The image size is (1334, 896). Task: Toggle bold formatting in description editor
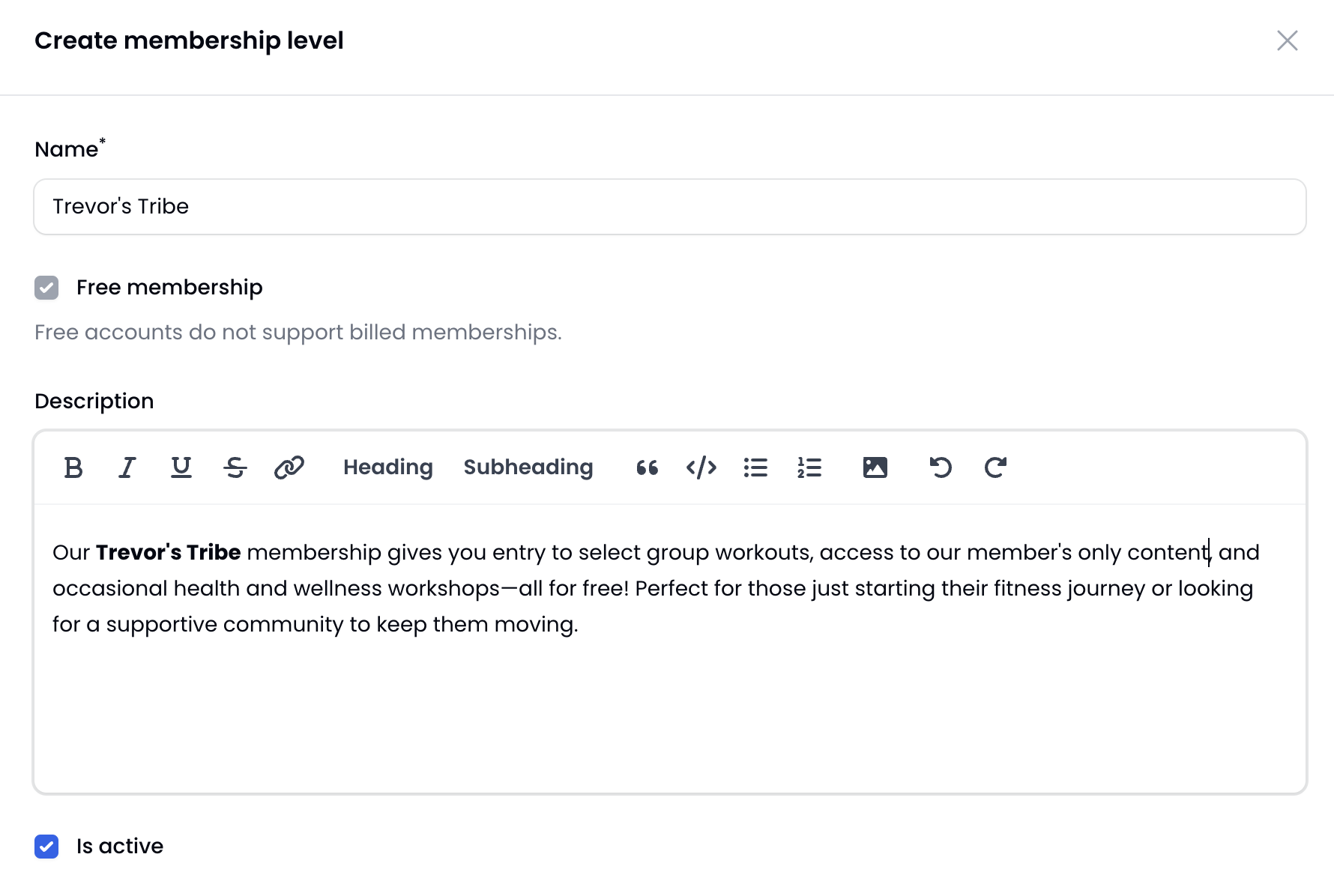pyautogui.click(x=73, y=467)
